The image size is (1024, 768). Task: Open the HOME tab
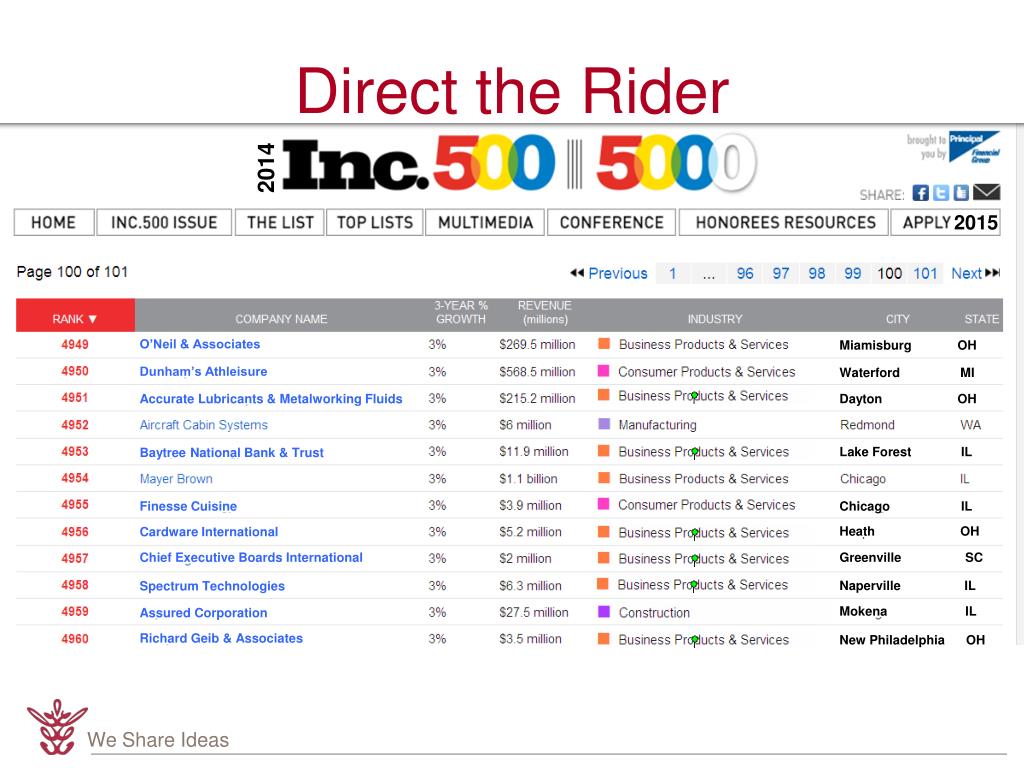pos(54,223)
